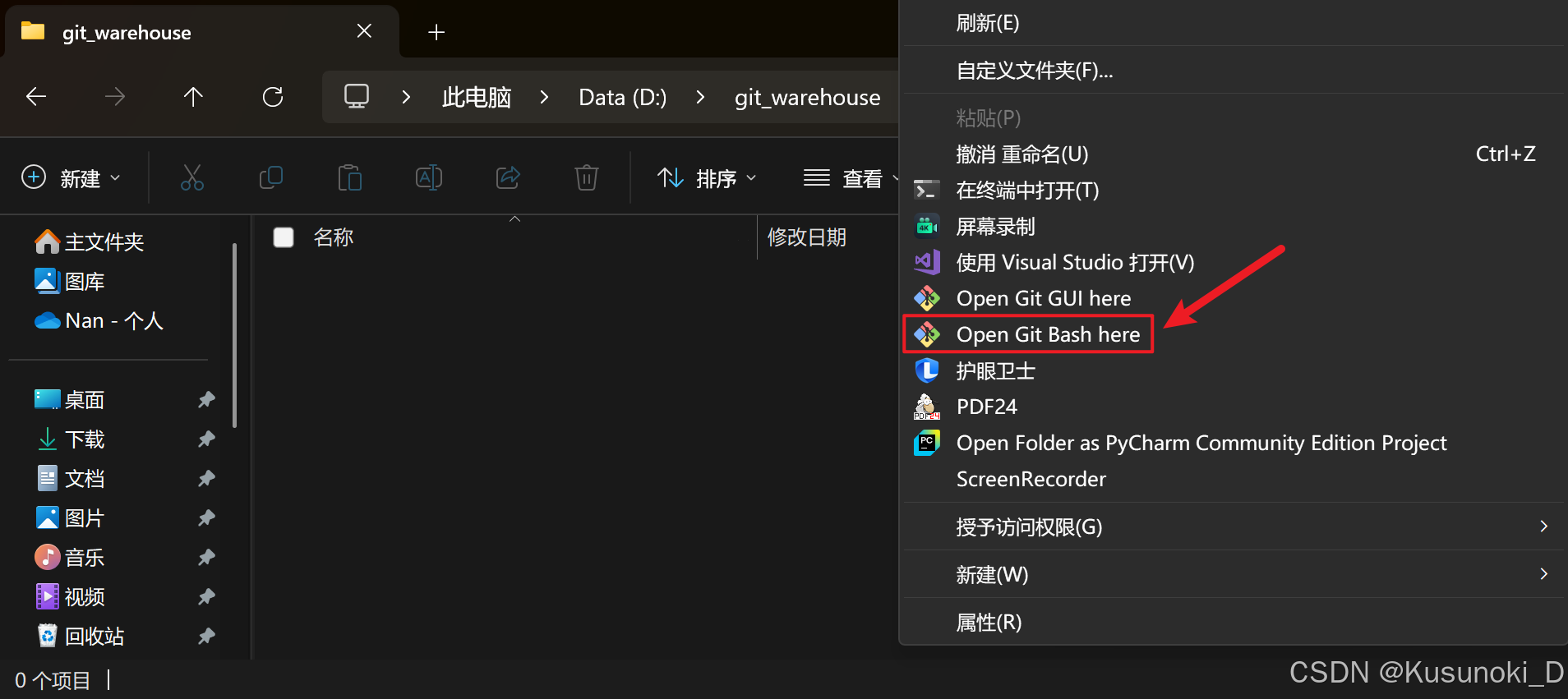
Task: Choose Open Folder as PyCharm Community Edition Project
Action: (x=1234, y=444)
